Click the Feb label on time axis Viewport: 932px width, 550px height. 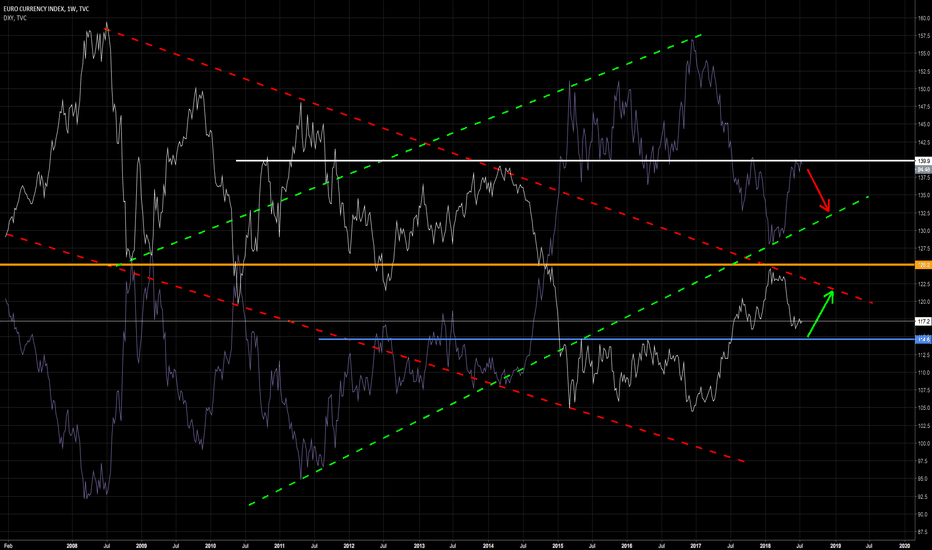pyautogui.click(x=8, y=545)
